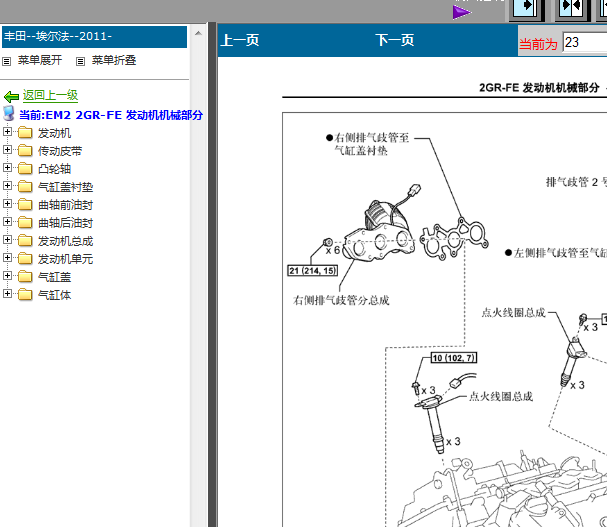Click 右侧排气歧管至气缸盖衬垫 diagram label
The height and width of the screenshot is (527, 607).
[367, 144]
